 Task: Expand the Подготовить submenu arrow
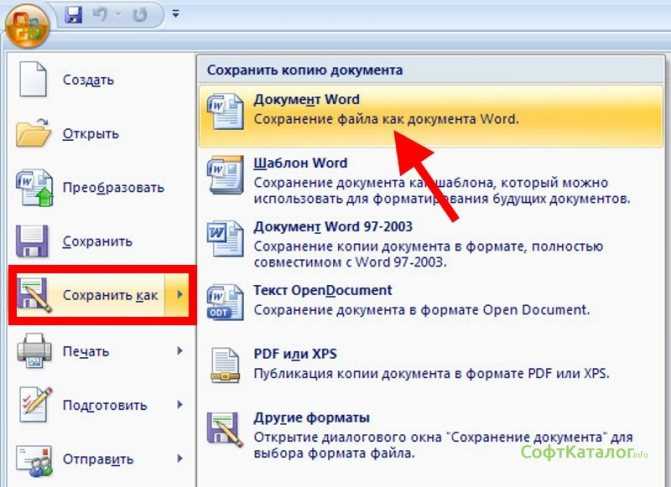tap(180, 405)
